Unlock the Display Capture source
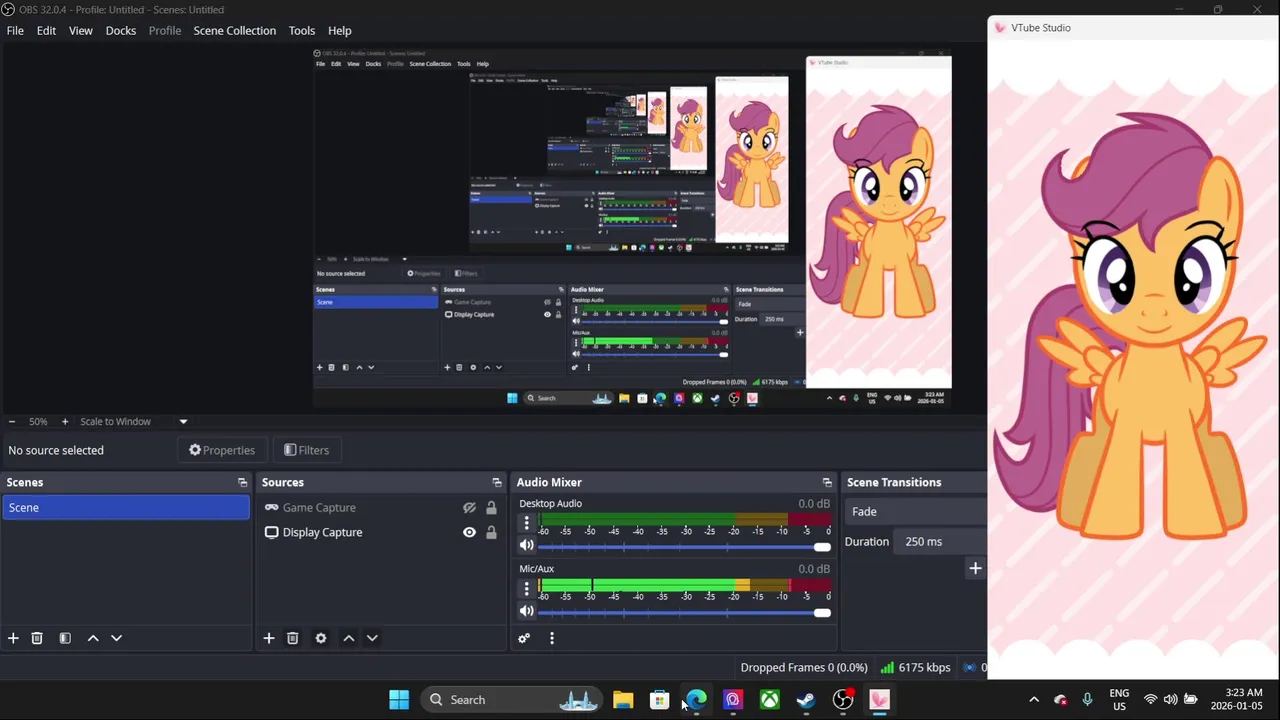 point(491,533)
